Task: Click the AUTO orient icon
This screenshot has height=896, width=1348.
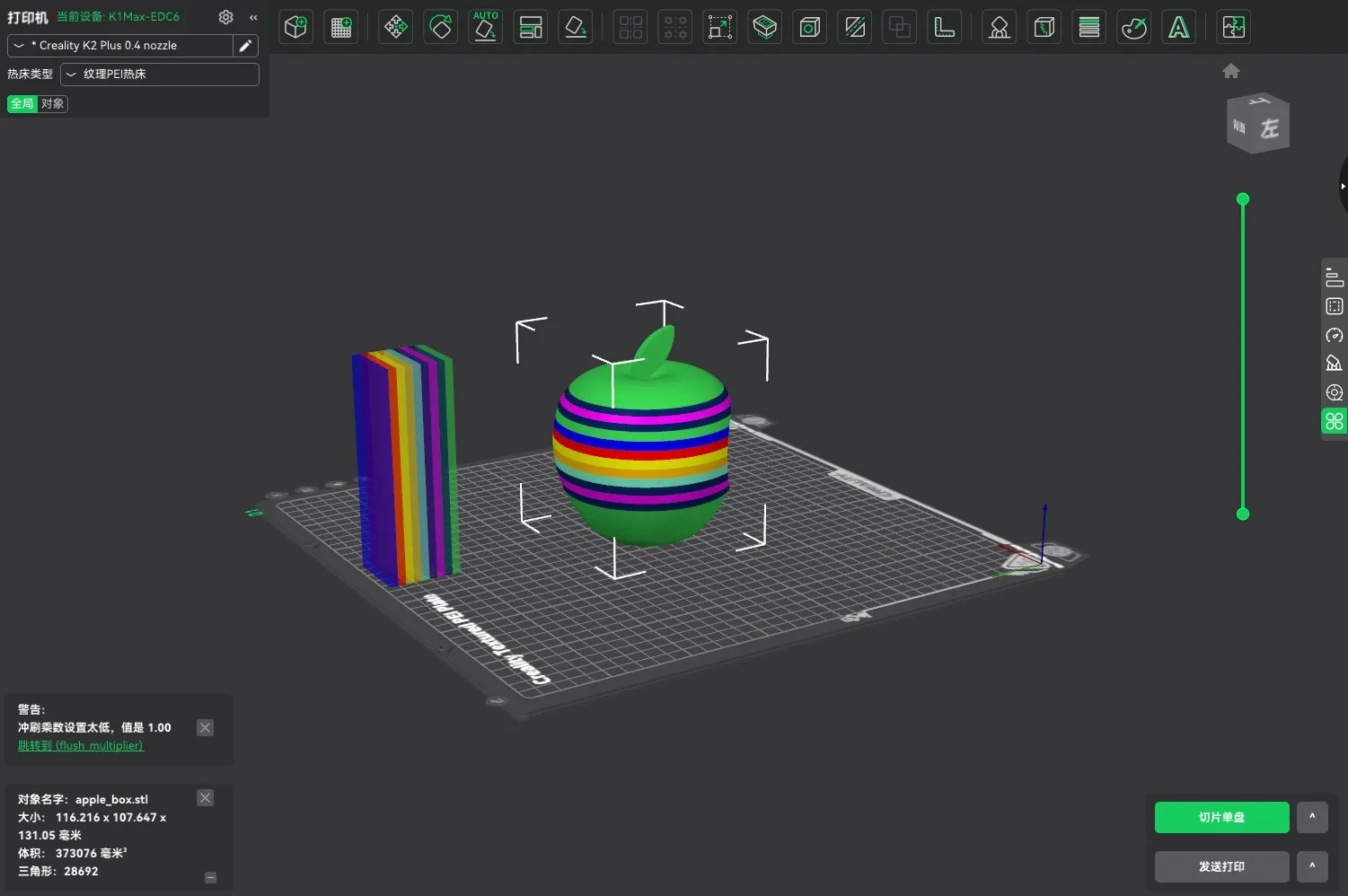Action: pos(486,27)
